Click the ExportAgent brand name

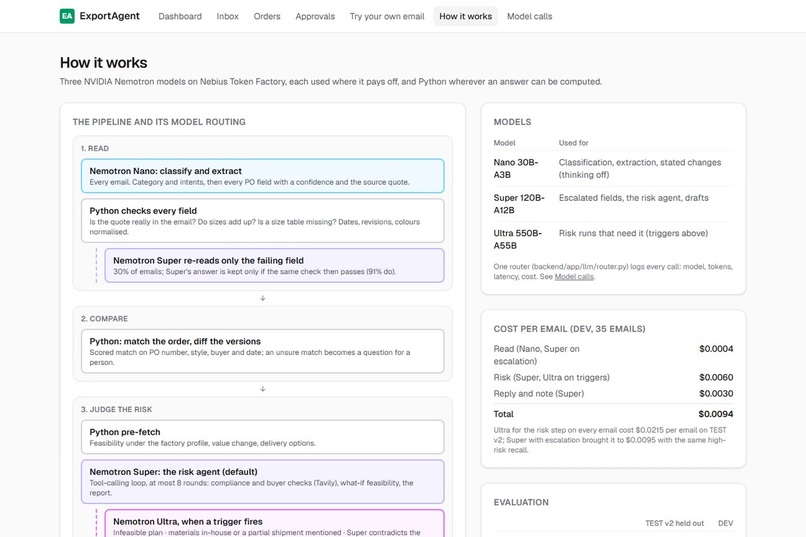(109, 16)
